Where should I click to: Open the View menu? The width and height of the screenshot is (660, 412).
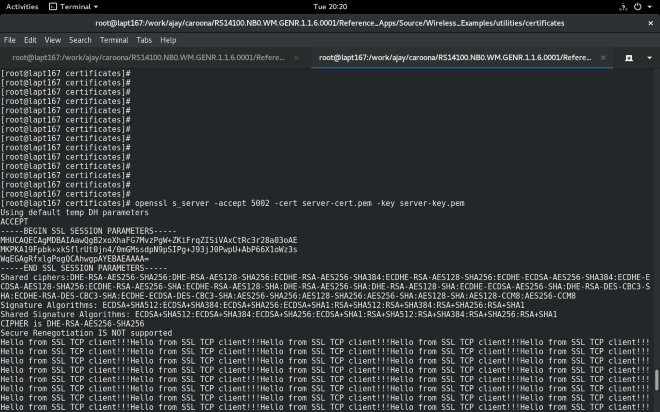pyautogui.click(x=52, y=40)
